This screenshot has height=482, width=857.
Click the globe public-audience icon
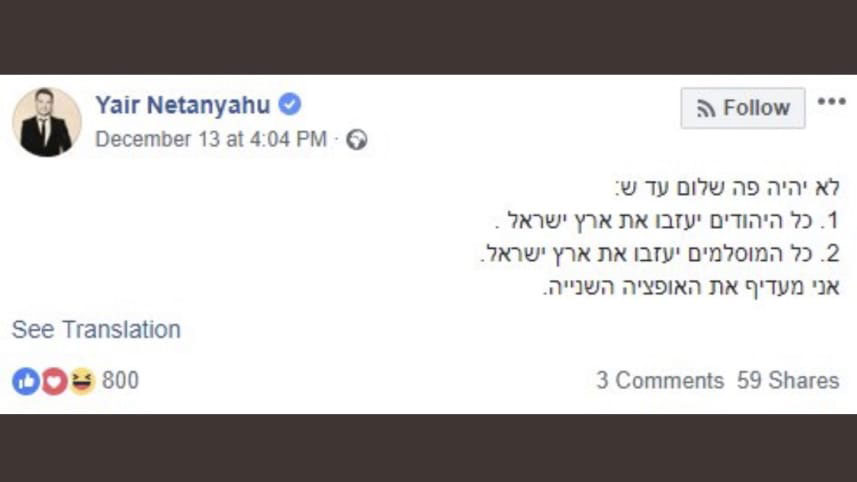[357, 140]
